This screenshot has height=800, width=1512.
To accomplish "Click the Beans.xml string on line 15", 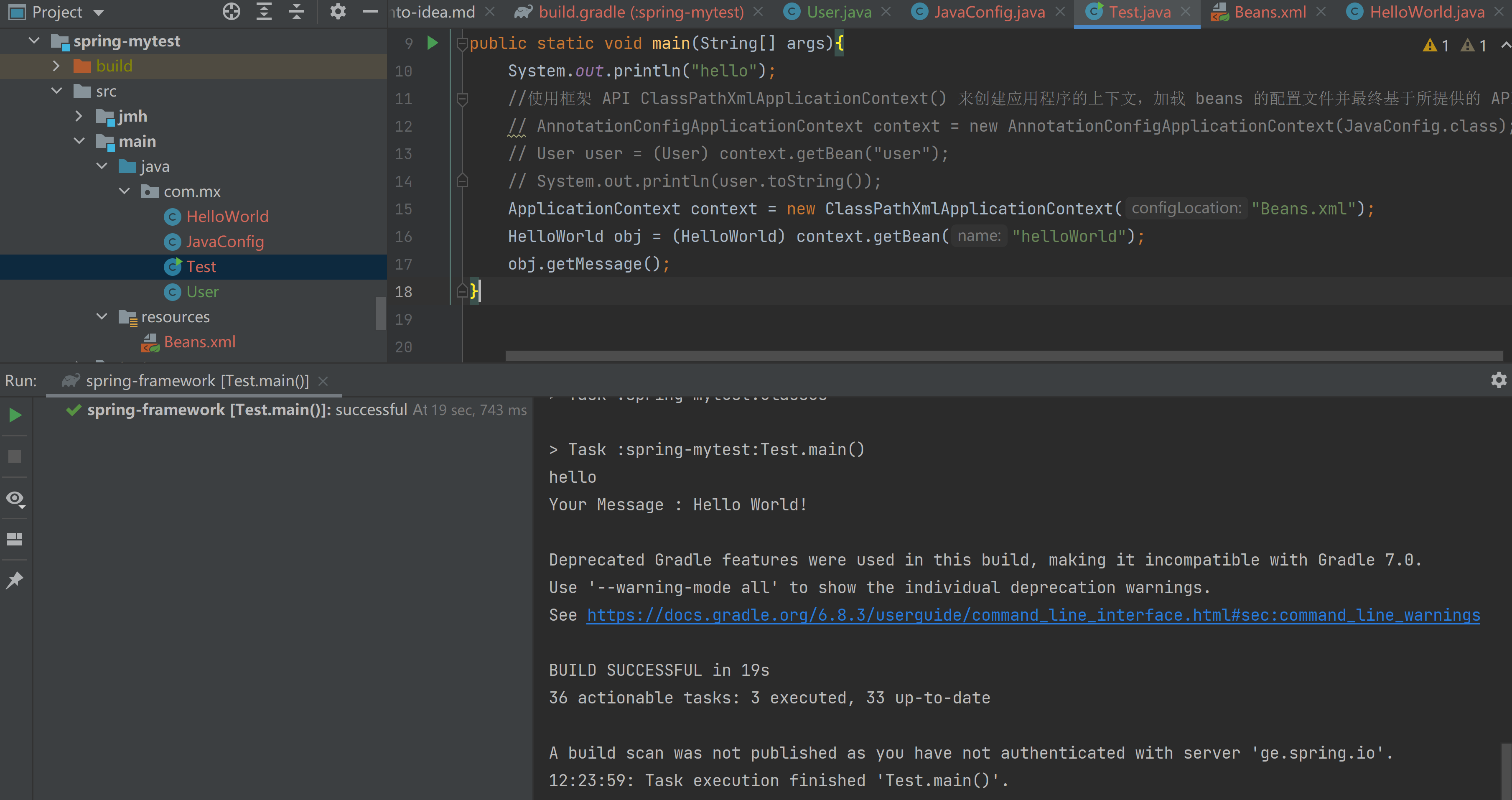I will click(x=1303, y=209).
